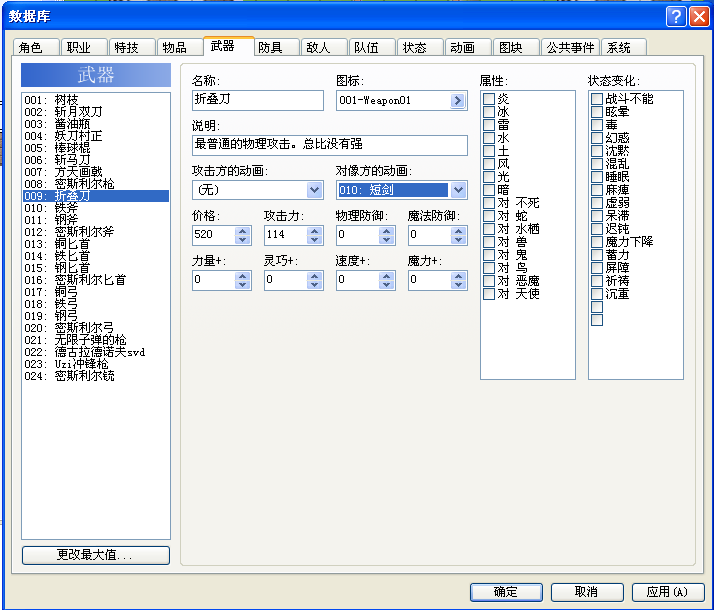The width and height of the screenshot is (714, 610).
Task: Increase 魔力+ with its up arrow
Action: tap(459, 276)
